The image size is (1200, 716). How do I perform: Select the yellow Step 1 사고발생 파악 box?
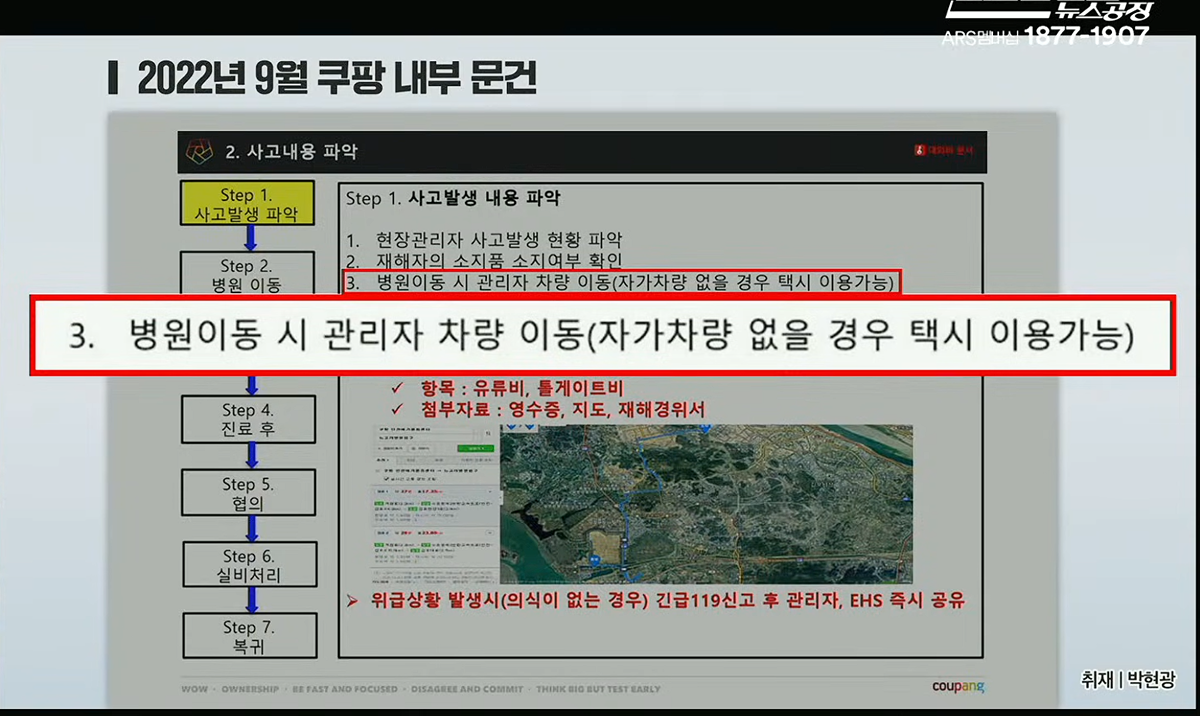tap(247, 204)
